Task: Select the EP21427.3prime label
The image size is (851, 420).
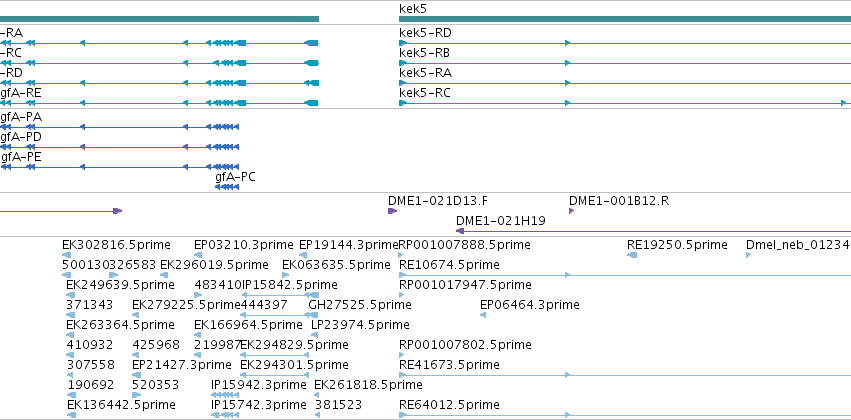Action: 182,365
